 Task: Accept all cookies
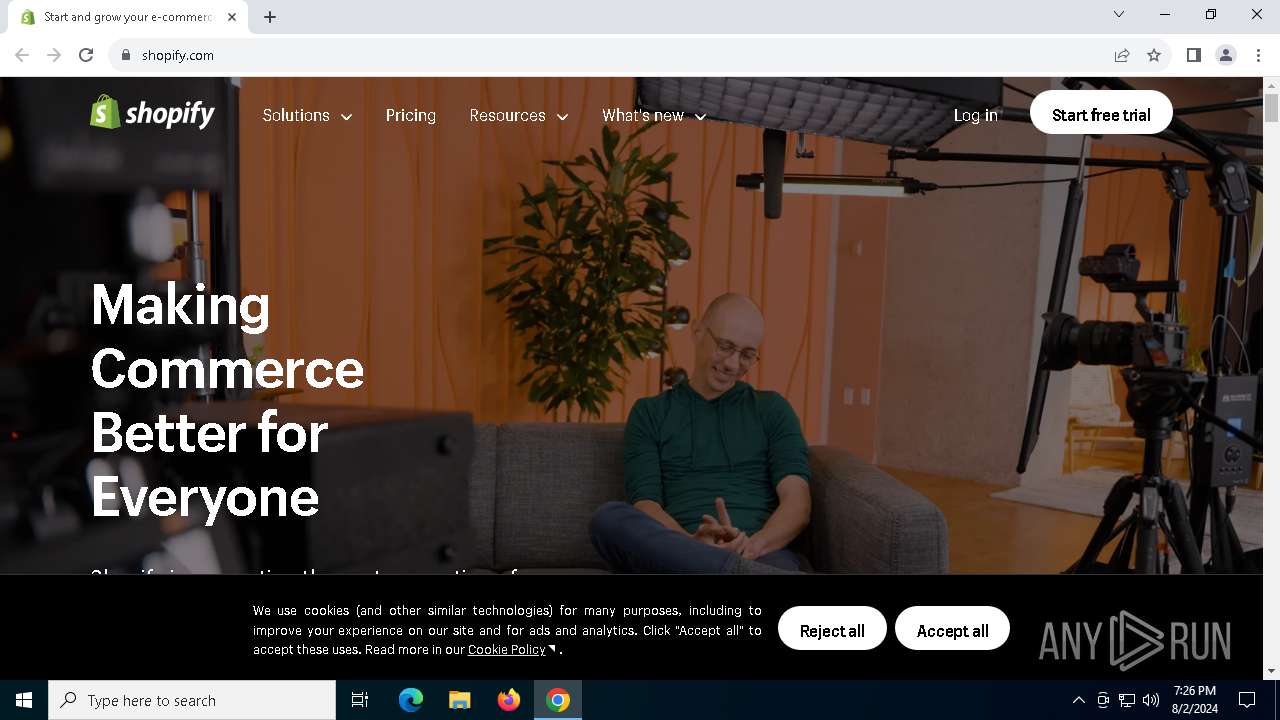(952, 630)
